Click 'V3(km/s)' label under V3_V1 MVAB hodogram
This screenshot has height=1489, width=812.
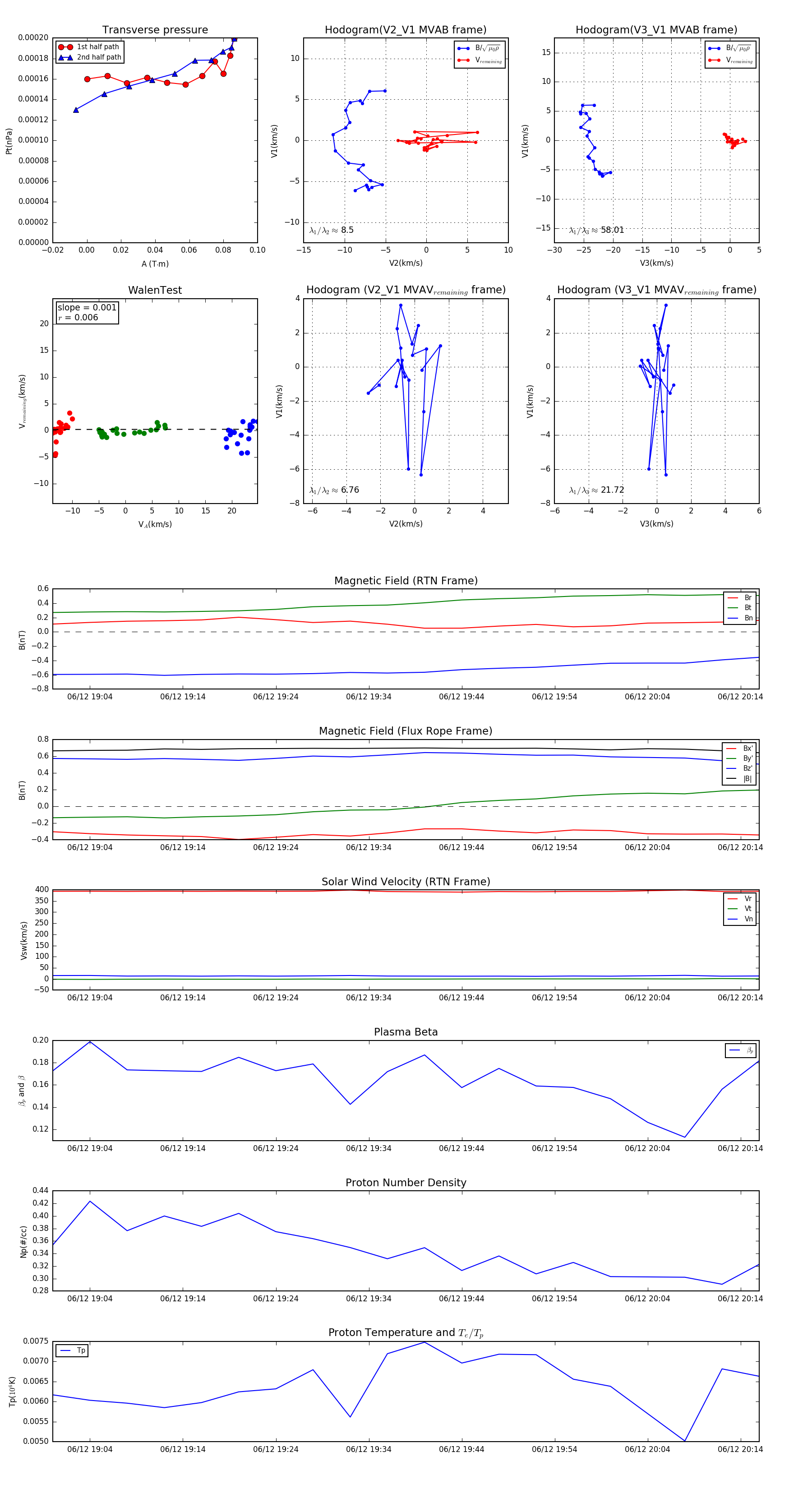(656, 263)
